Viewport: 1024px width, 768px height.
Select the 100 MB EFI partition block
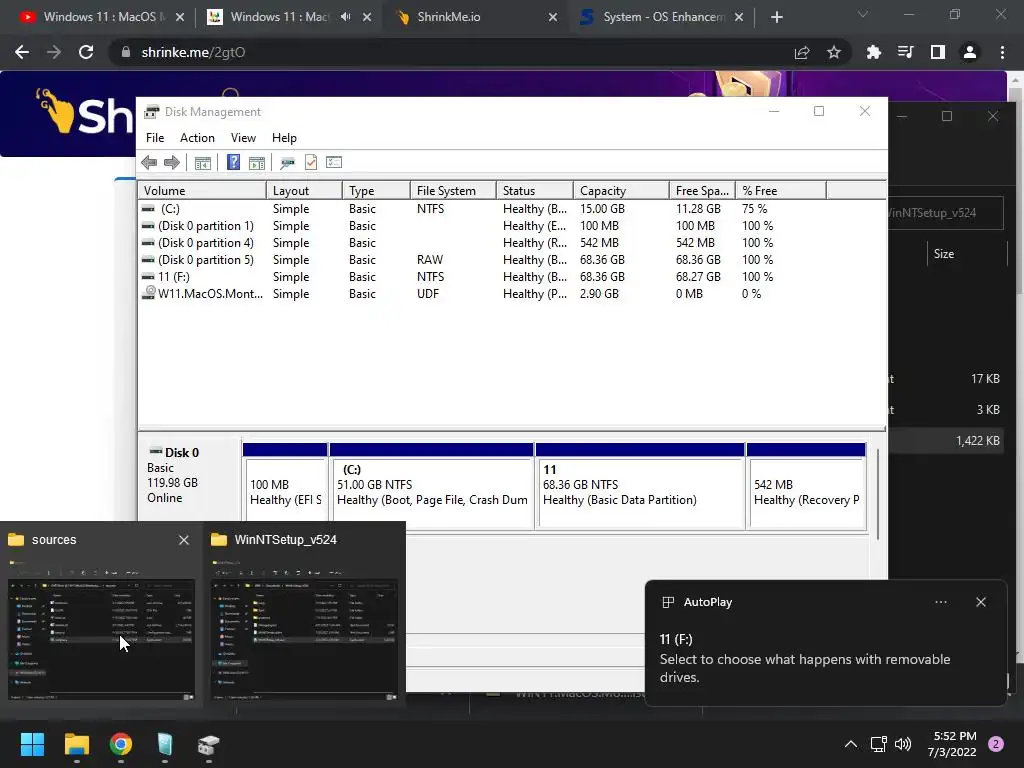(285, 486)
